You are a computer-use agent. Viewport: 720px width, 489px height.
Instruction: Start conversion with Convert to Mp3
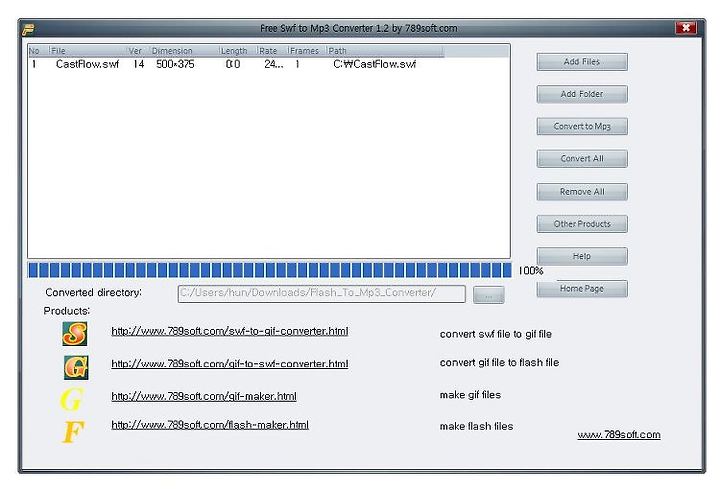[x=582, y=126]
